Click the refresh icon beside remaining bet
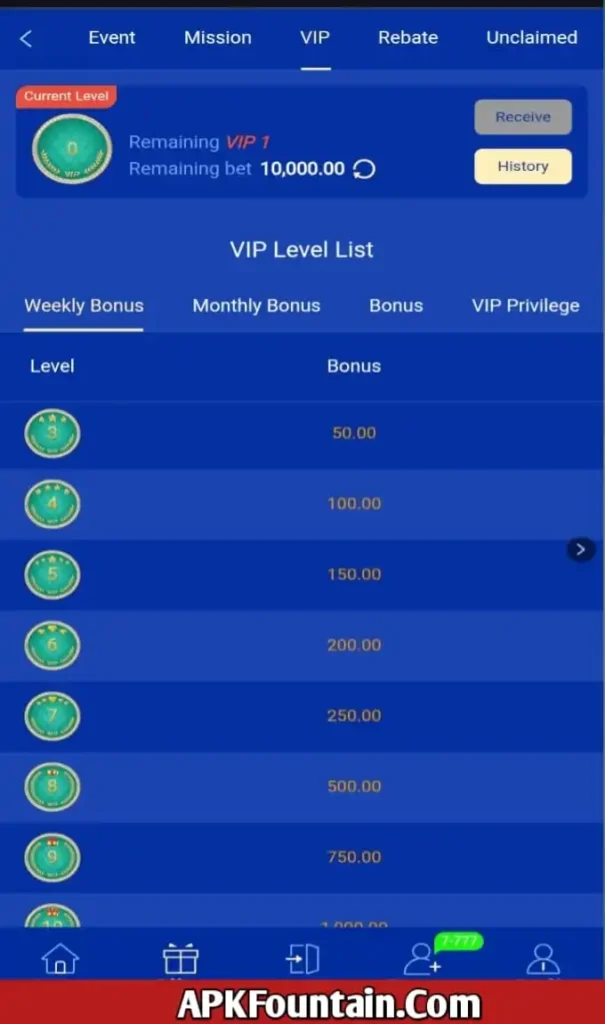 point(365,169)
